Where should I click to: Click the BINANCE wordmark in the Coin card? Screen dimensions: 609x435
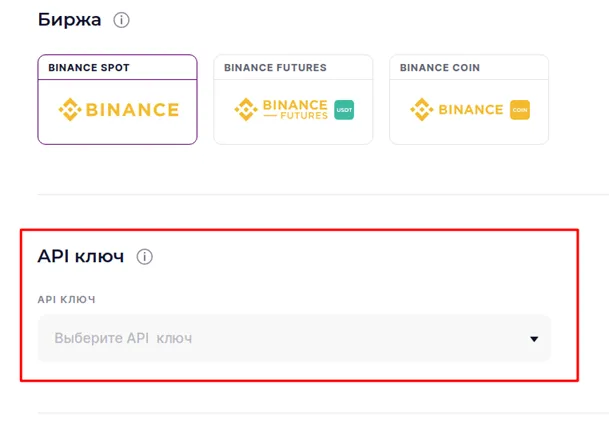pyautogui.click(x=470, y=110)
